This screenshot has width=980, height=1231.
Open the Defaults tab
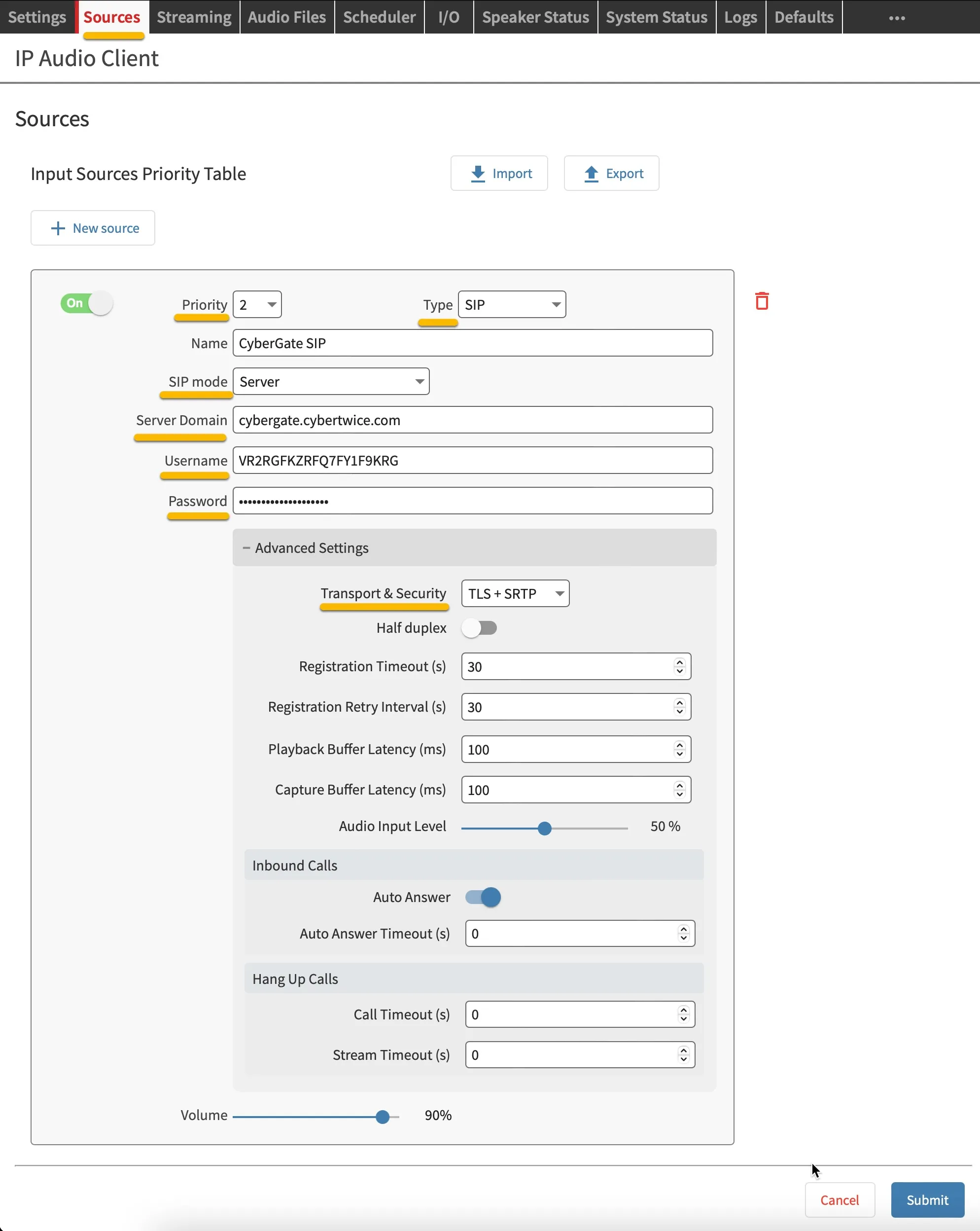point(804,17)
